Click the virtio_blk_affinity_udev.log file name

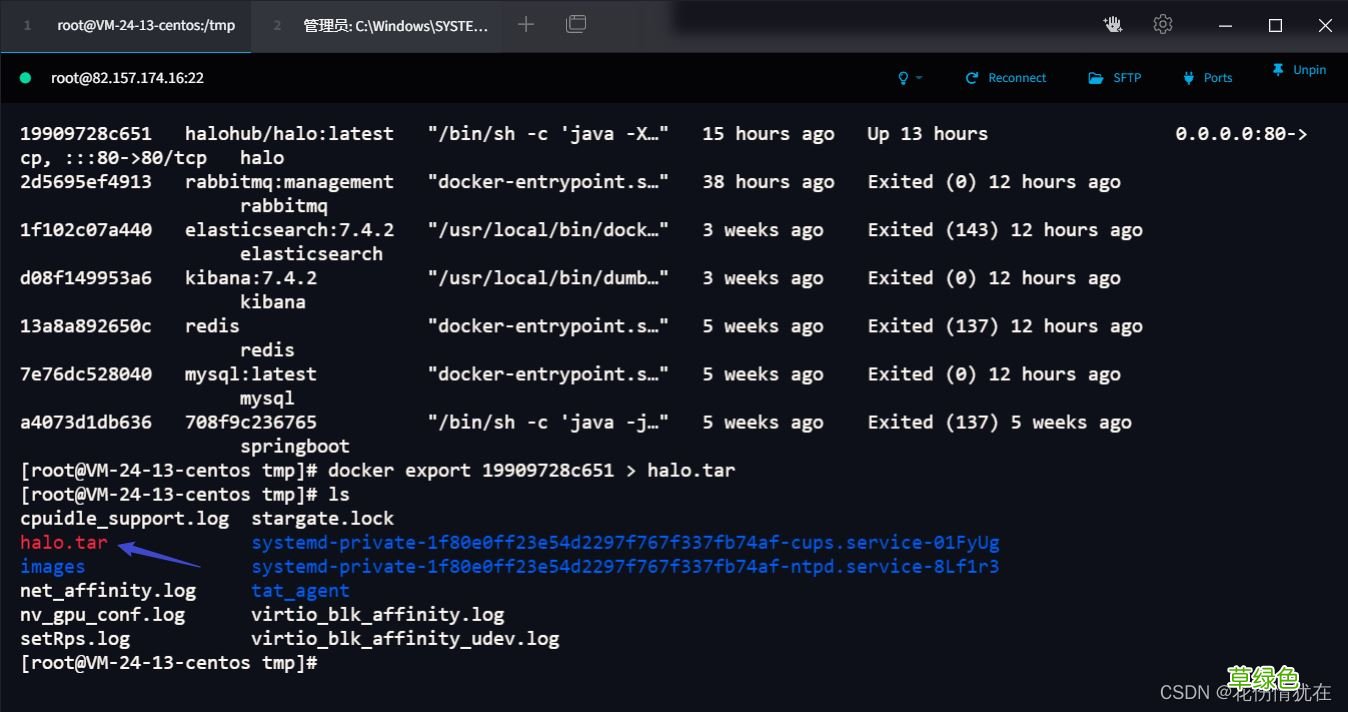coord(405,638)
